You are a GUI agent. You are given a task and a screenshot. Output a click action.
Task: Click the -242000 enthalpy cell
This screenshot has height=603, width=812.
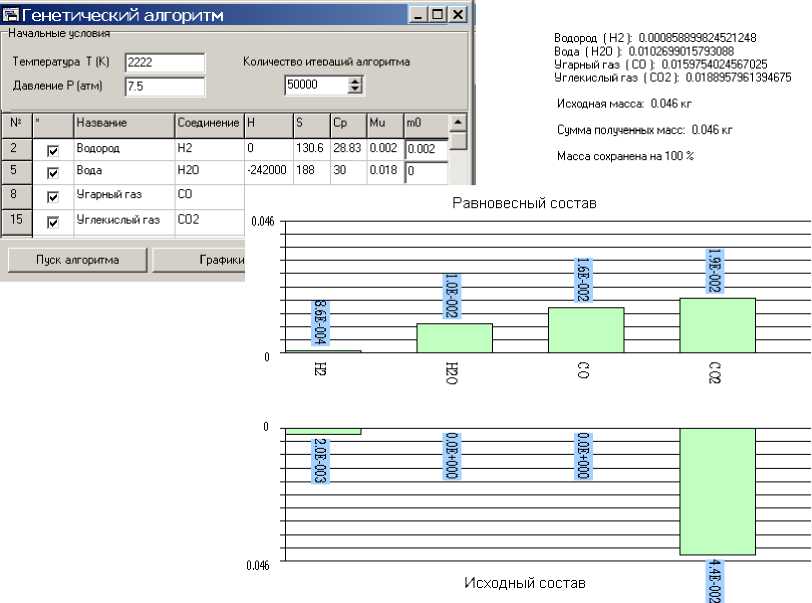[x=269, y=171]
